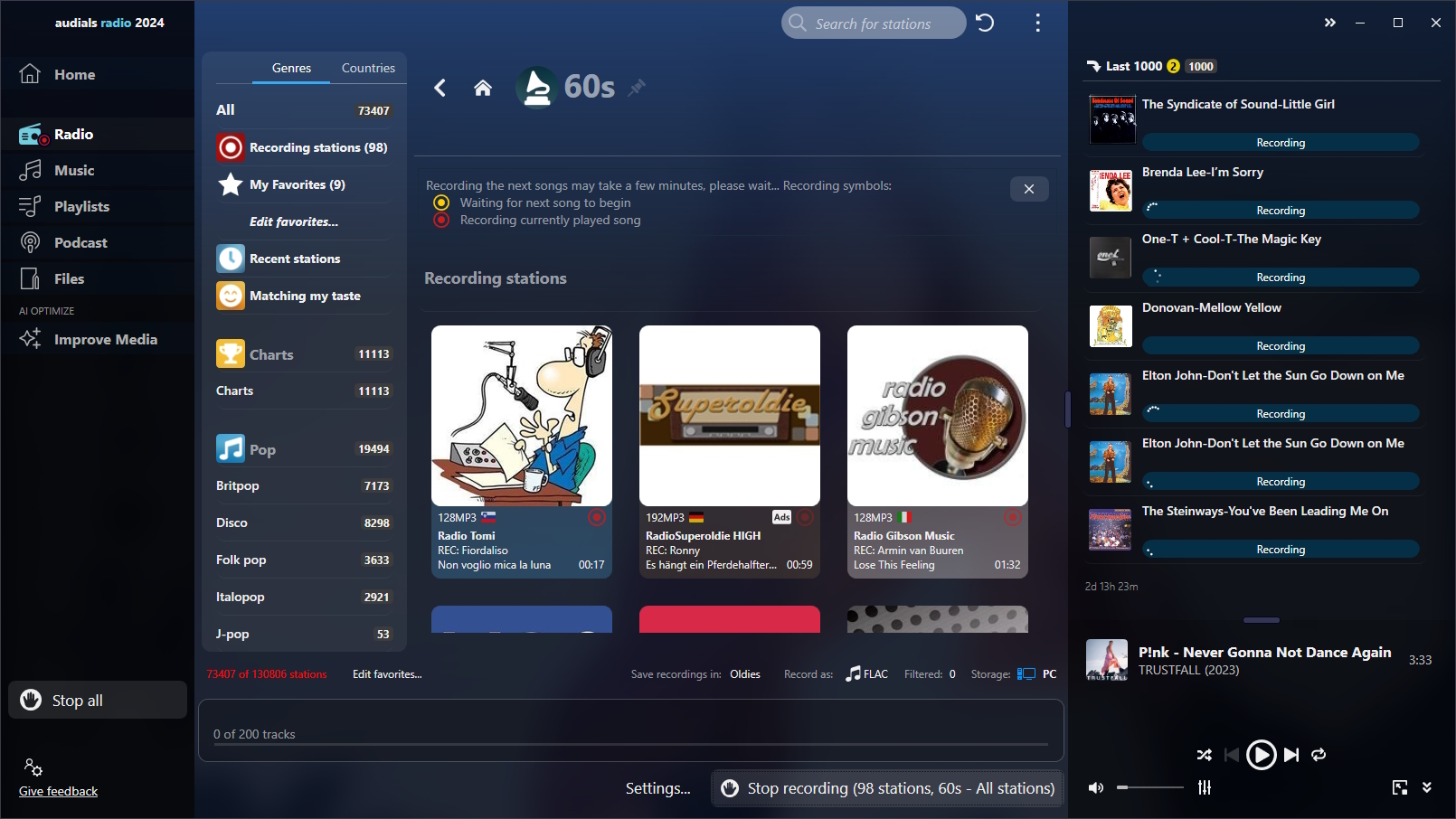Open the Music section
Viewport: 1456px width, 819px height.
97,170
